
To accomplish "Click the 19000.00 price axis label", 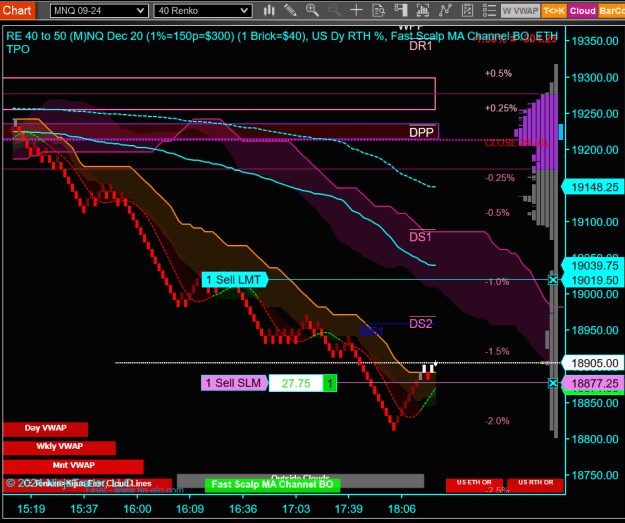I will [x=595, y=294].
